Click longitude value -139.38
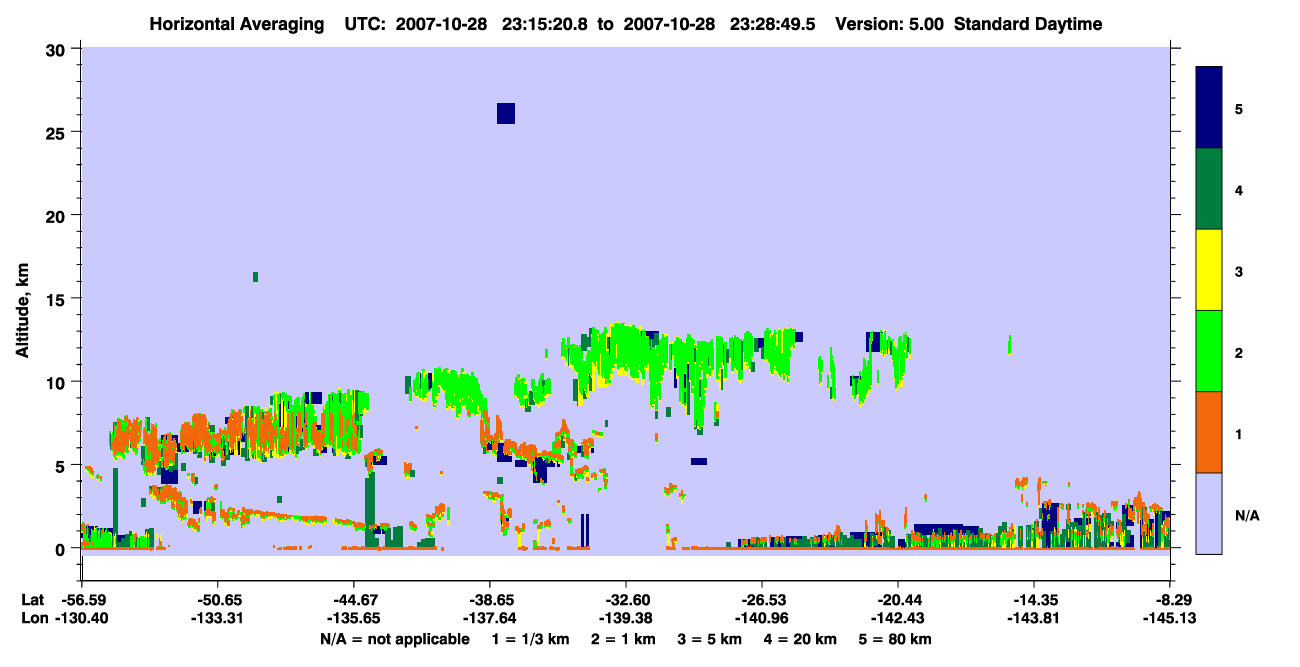The image size is (1300, 667). pos(625,618)
